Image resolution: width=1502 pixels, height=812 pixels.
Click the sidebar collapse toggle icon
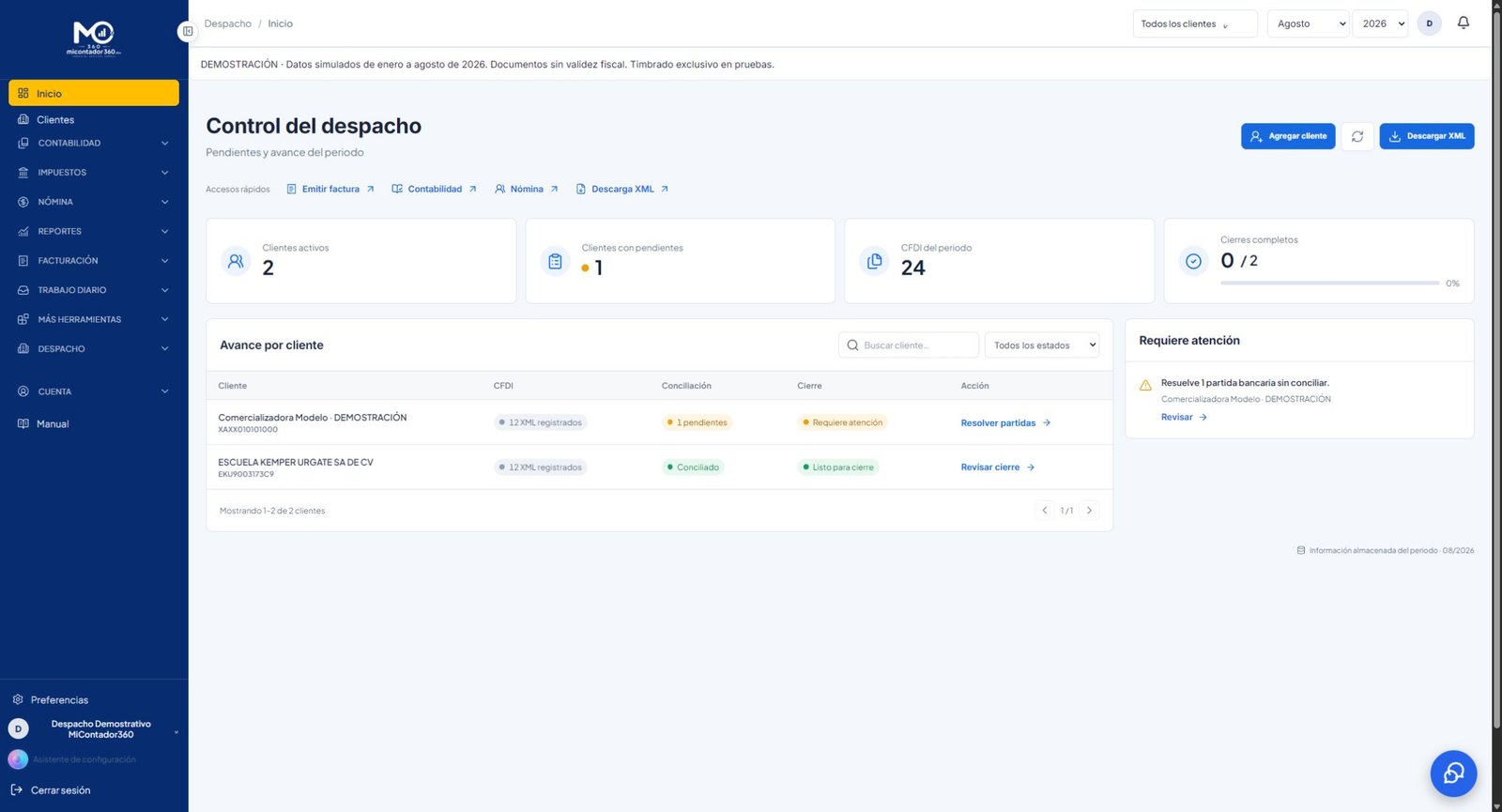187,32
